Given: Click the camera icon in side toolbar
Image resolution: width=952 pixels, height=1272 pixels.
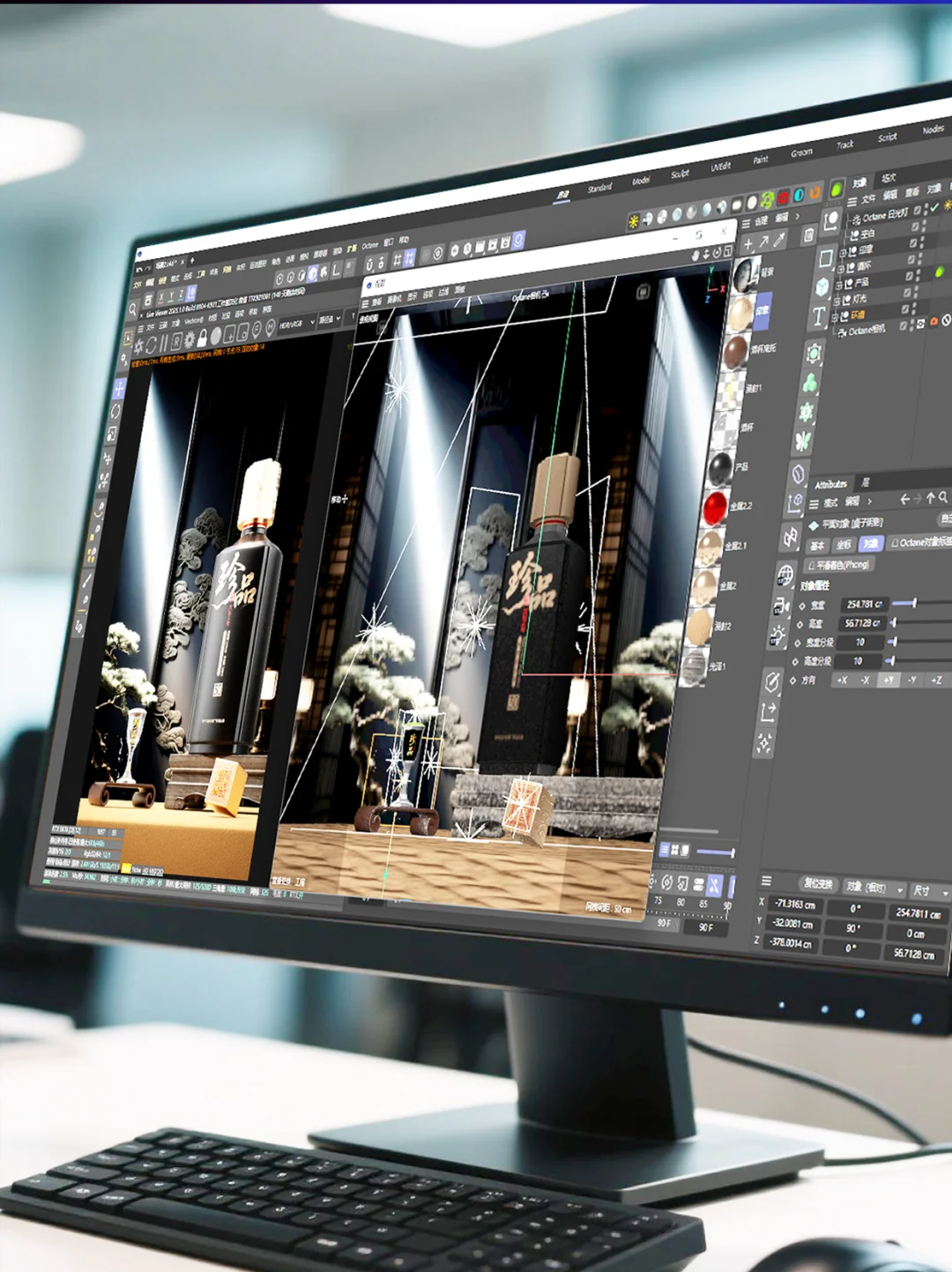Looking at the screenshot, I should coord(781,606).
